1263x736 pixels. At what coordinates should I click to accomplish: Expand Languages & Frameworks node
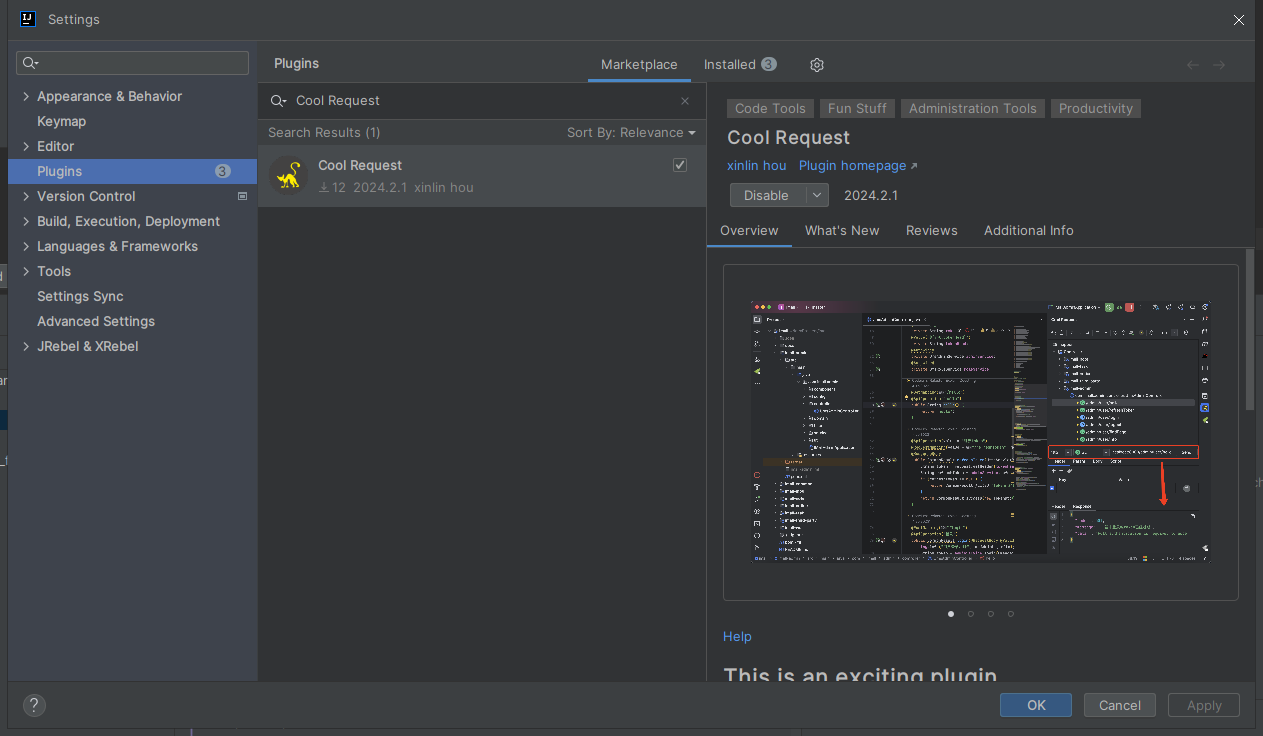tap(26, 247)
